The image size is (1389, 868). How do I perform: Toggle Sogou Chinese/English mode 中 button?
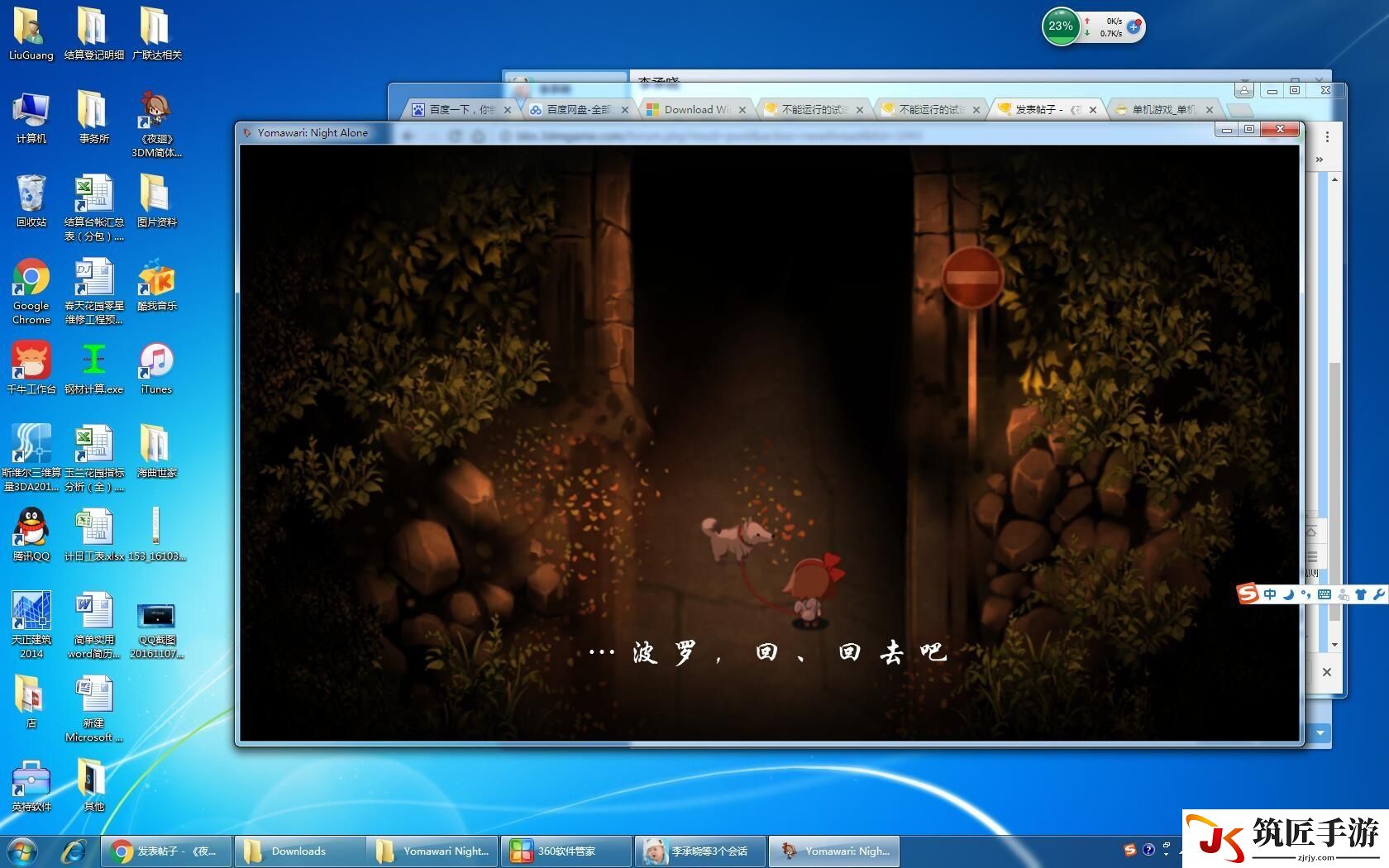(x=1269, y=594)
